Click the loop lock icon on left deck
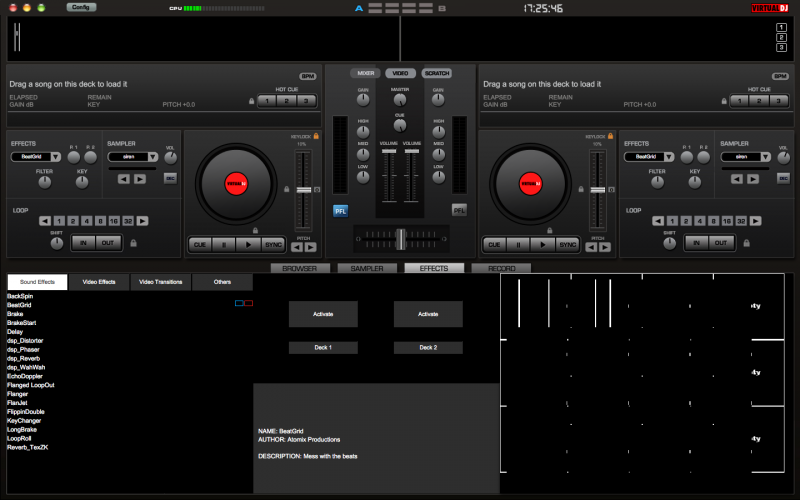The width and height of the screenshot is (800, 500). point(133,243)
